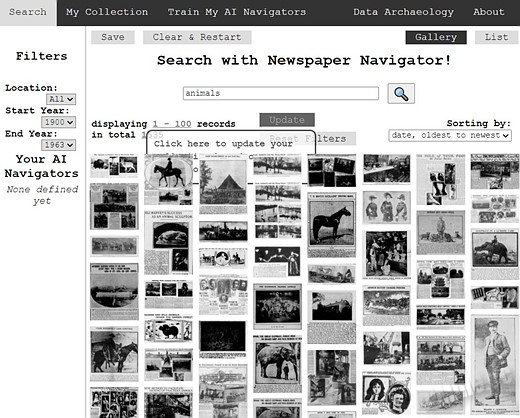520x418 pixels.
Task: Open the elephant with keeper thumbnail
Action: [277, 364]
